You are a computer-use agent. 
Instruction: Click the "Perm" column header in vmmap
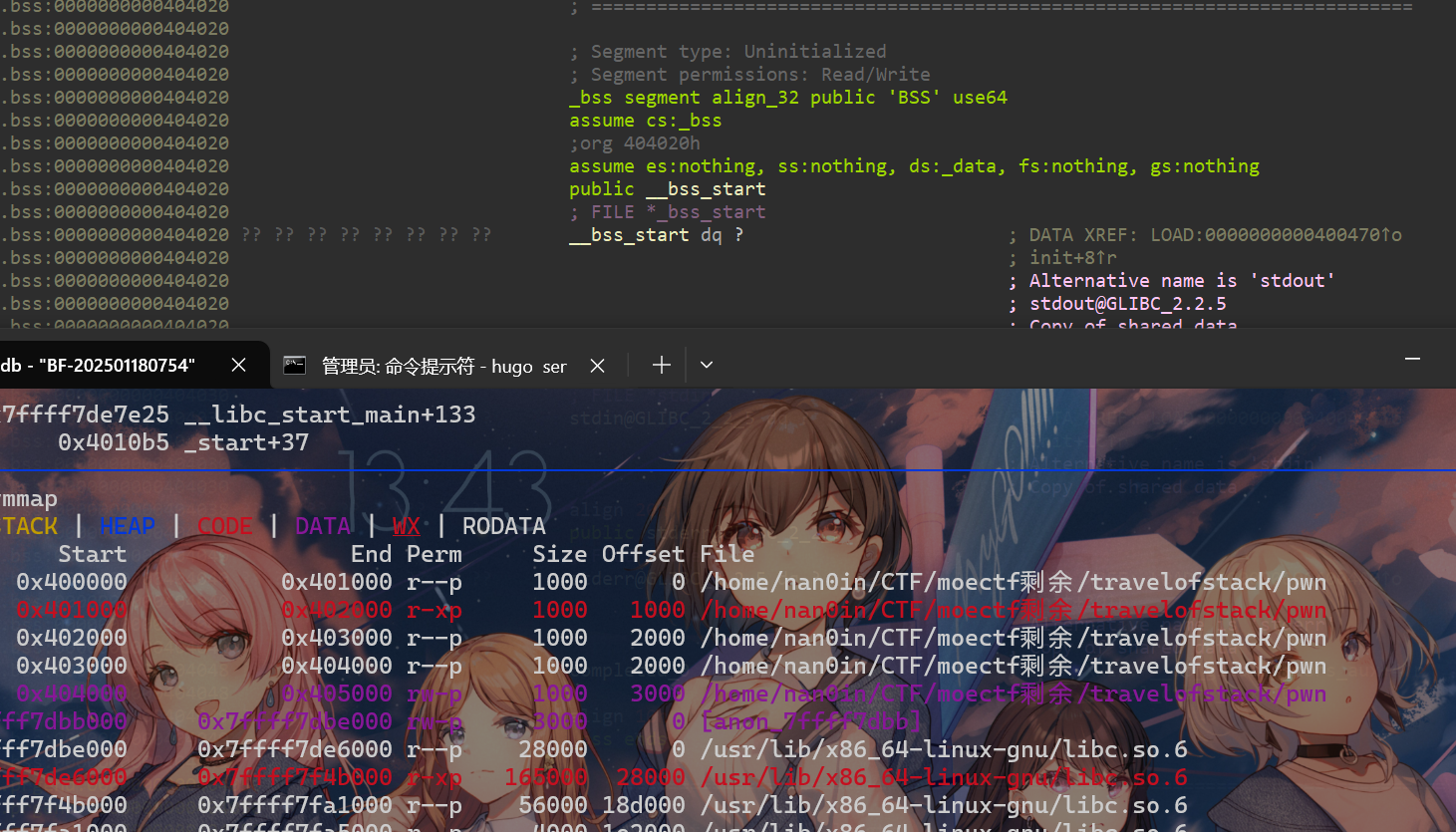tap(435, 554)
